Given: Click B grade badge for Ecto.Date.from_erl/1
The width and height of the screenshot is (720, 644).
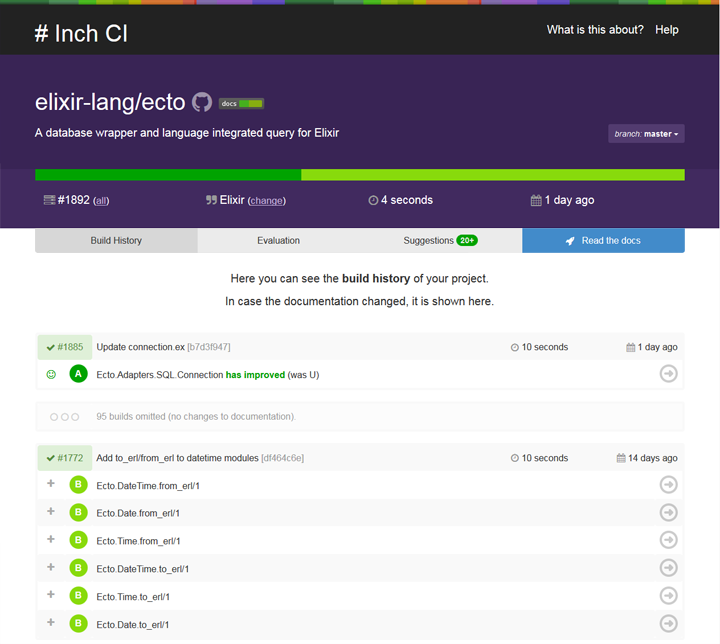Looking at the screenshot, I should tap(79, 512).
